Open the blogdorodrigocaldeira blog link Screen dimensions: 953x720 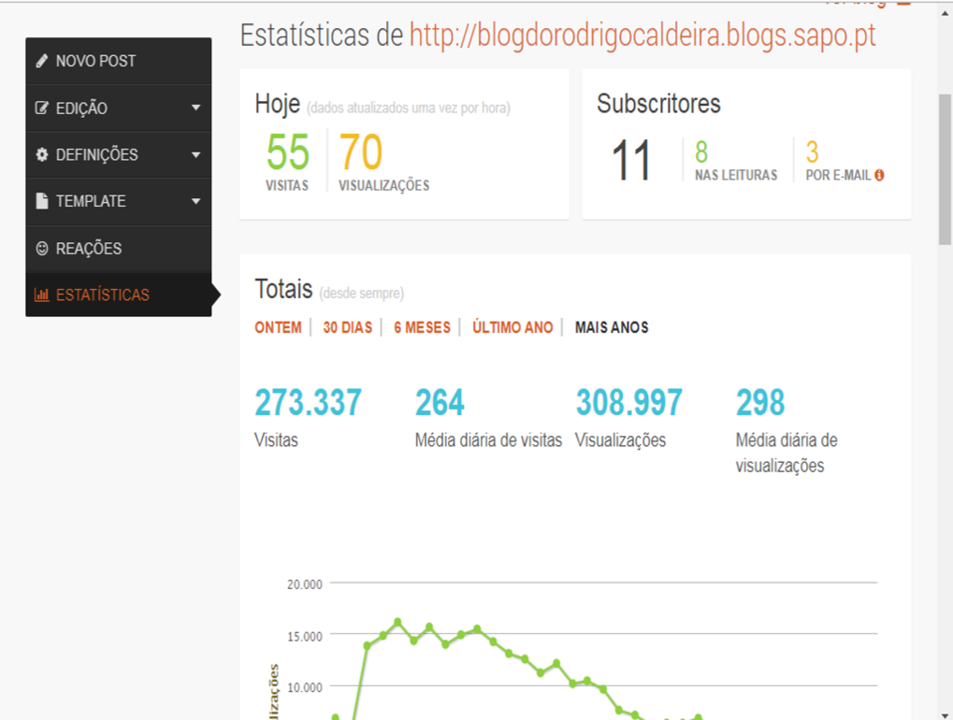tap(643, 35)
